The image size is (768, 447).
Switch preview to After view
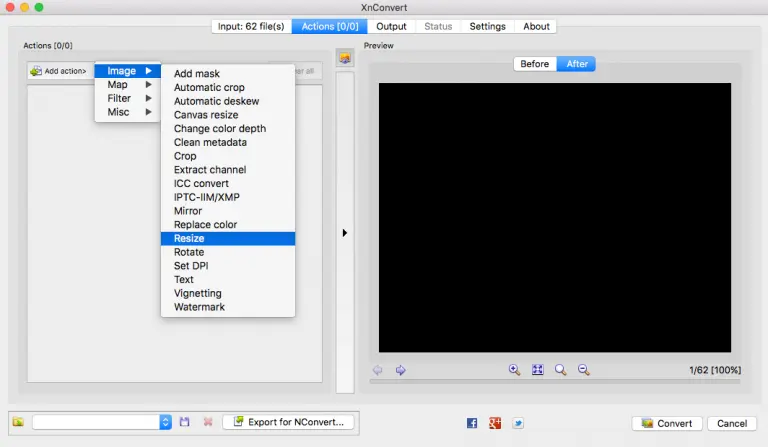pos(577,64)
